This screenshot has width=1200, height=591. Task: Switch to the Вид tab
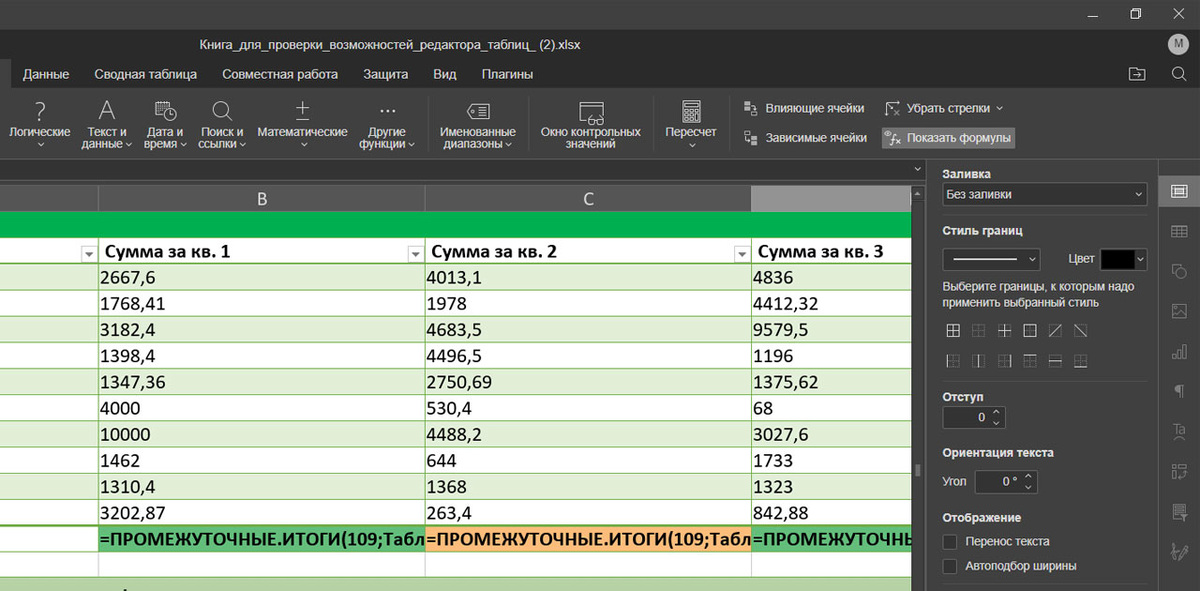click(445, 74)
